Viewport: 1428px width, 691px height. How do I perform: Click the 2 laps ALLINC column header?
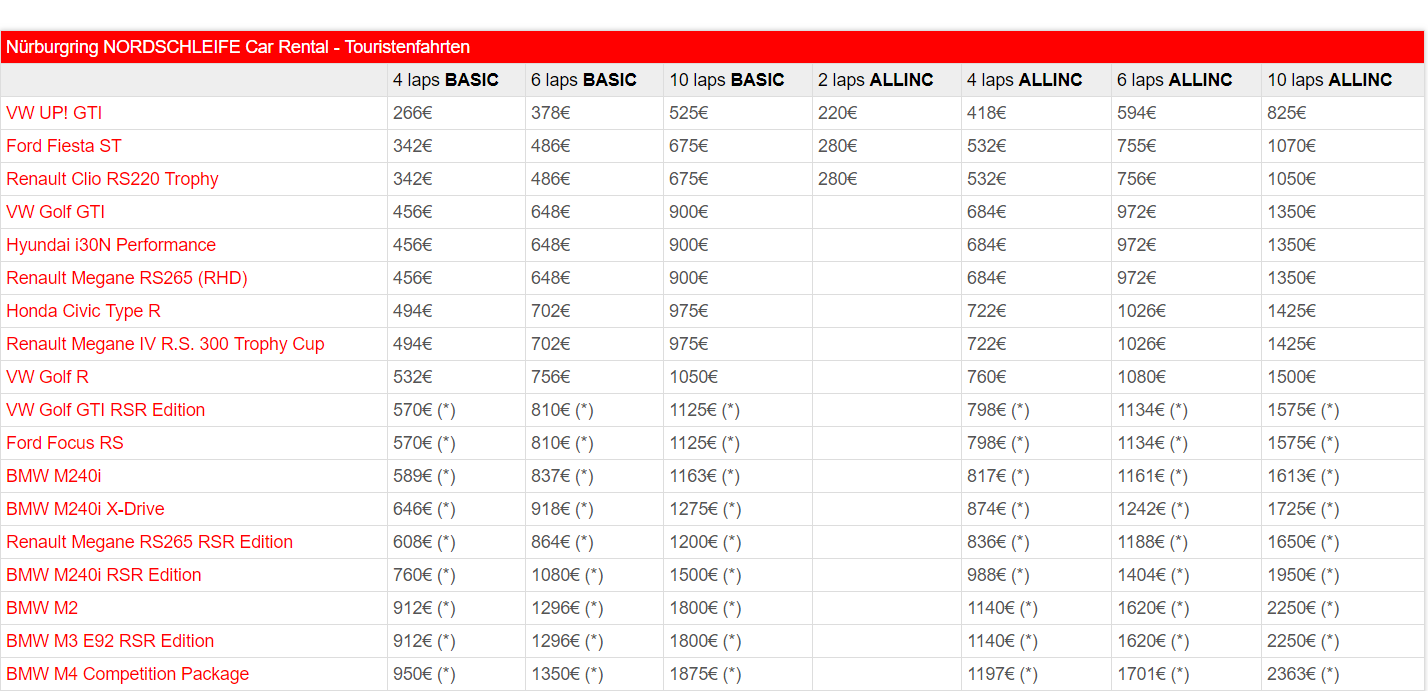pyautogui.click(x=876, y=80)
